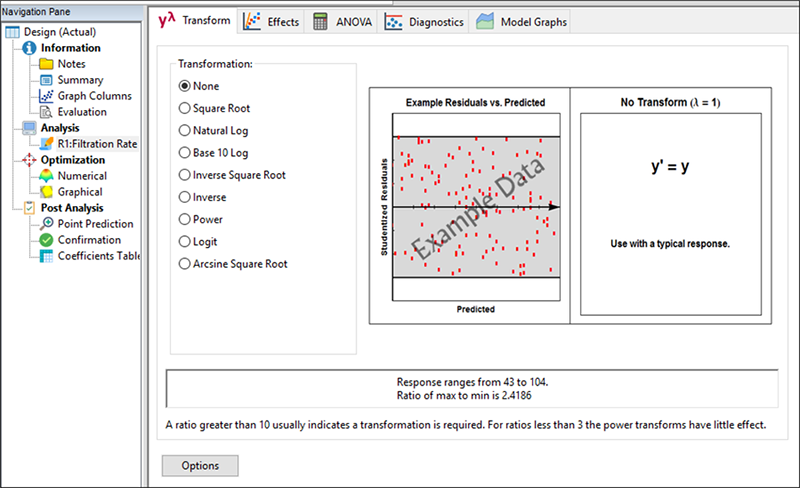Open Numerical optimization node
Screen dimensions: 800x488
[82, 176]
